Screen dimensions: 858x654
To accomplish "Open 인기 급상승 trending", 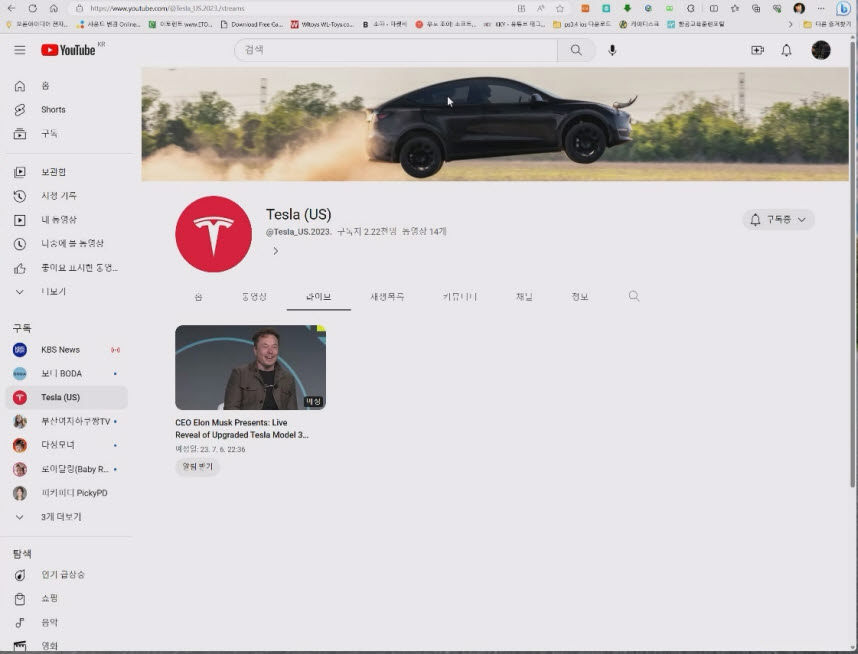I will pos(67,575).
